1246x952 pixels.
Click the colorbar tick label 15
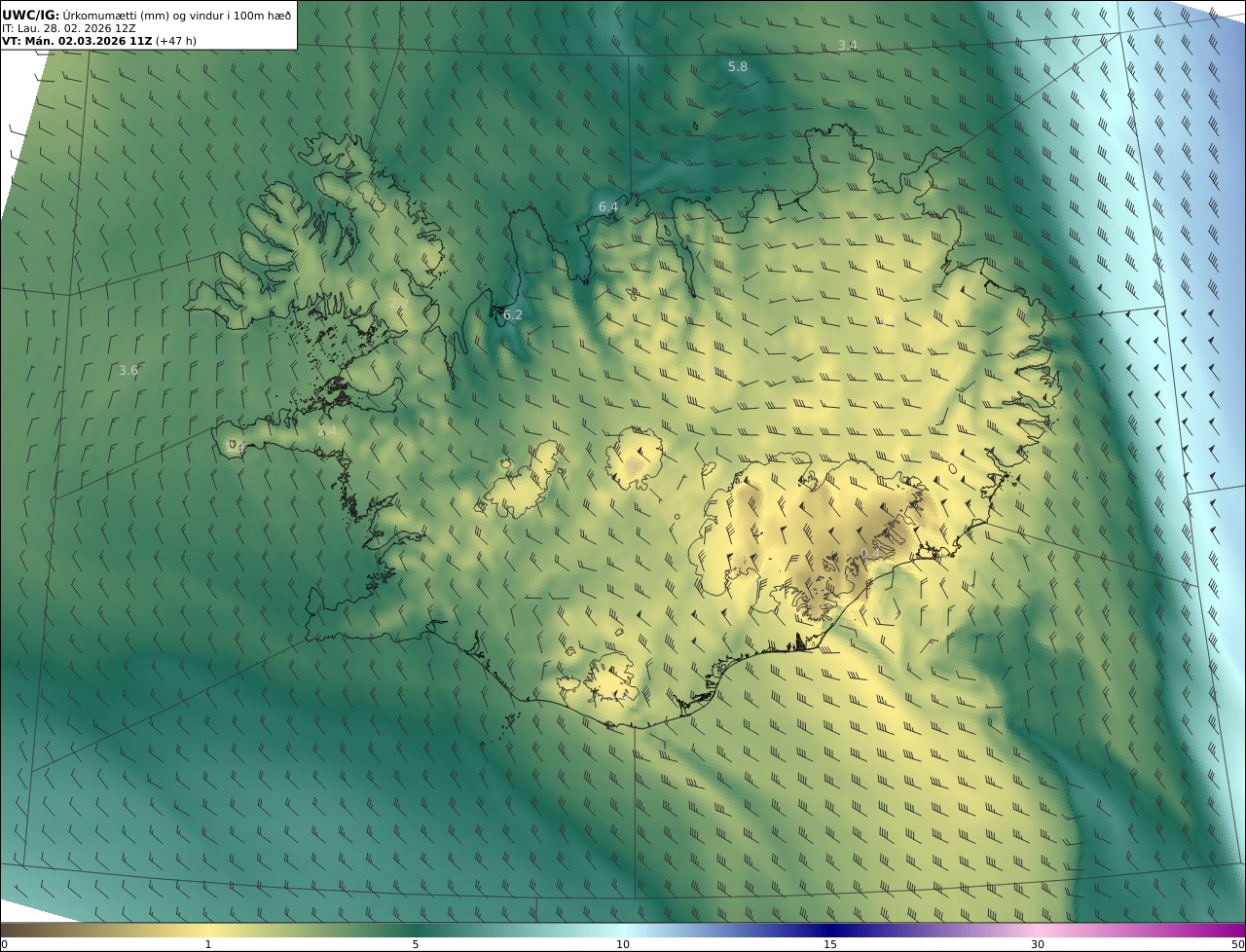pos(830,944)
